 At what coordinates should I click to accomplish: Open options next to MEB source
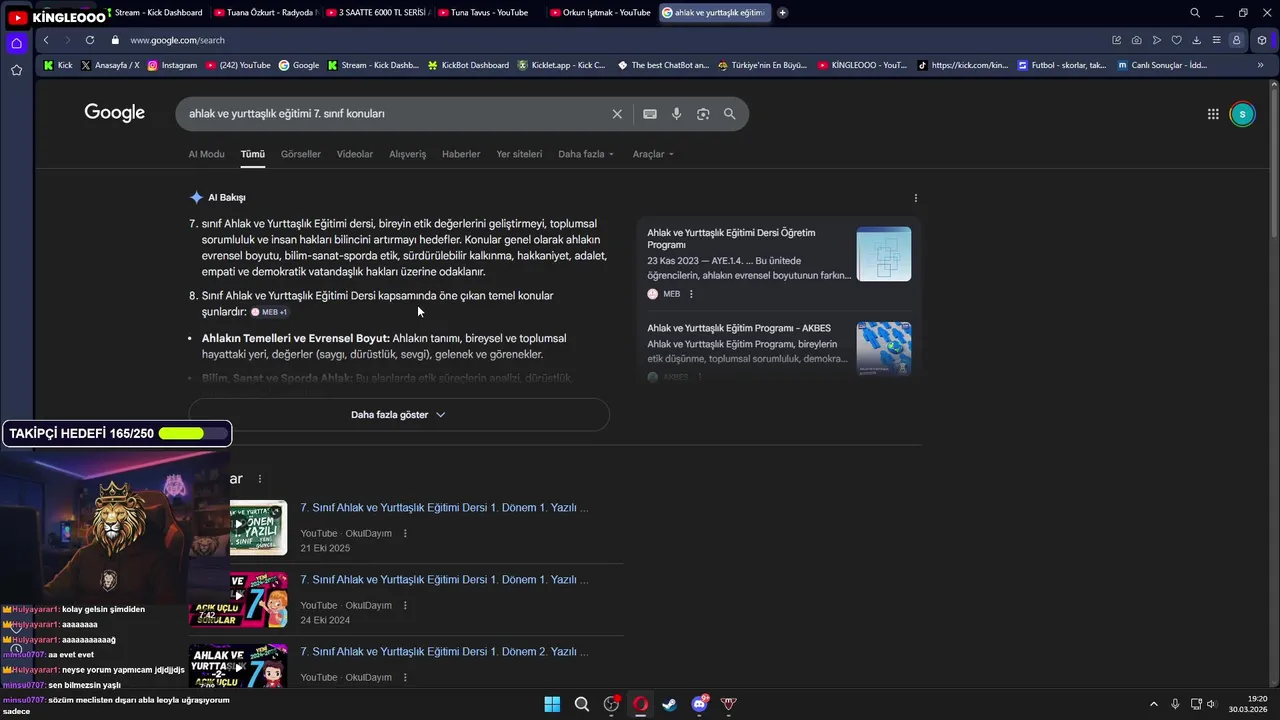(691, 294)
